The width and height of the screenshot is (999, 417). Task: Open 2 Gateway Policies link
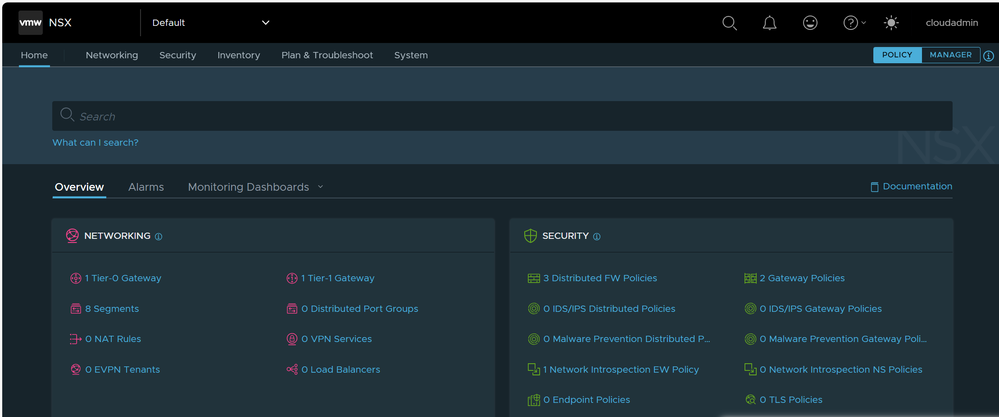pos(802,278)
